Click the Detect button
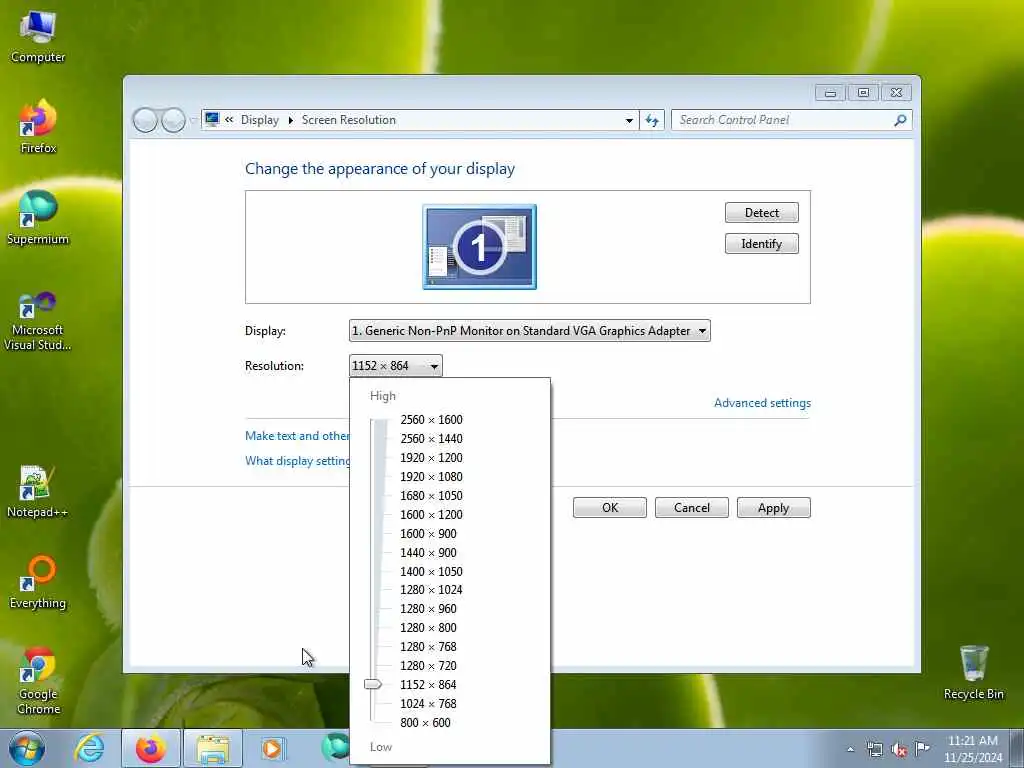Screen dimensions: 1024x768 click(x=761, y=212)
